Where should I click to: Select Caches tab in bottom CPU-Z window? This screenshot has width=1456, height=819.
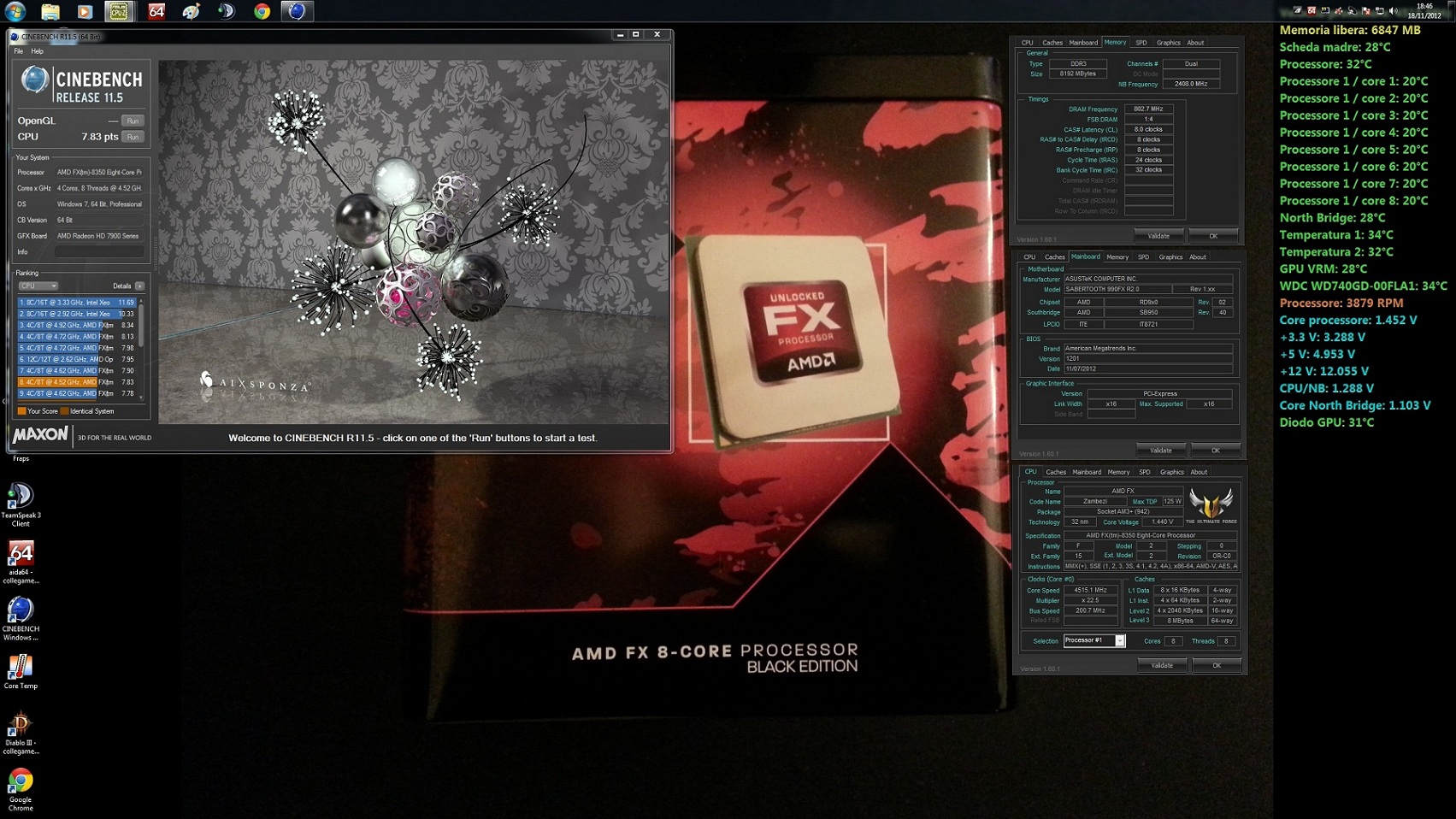[x=1056, y=473]
